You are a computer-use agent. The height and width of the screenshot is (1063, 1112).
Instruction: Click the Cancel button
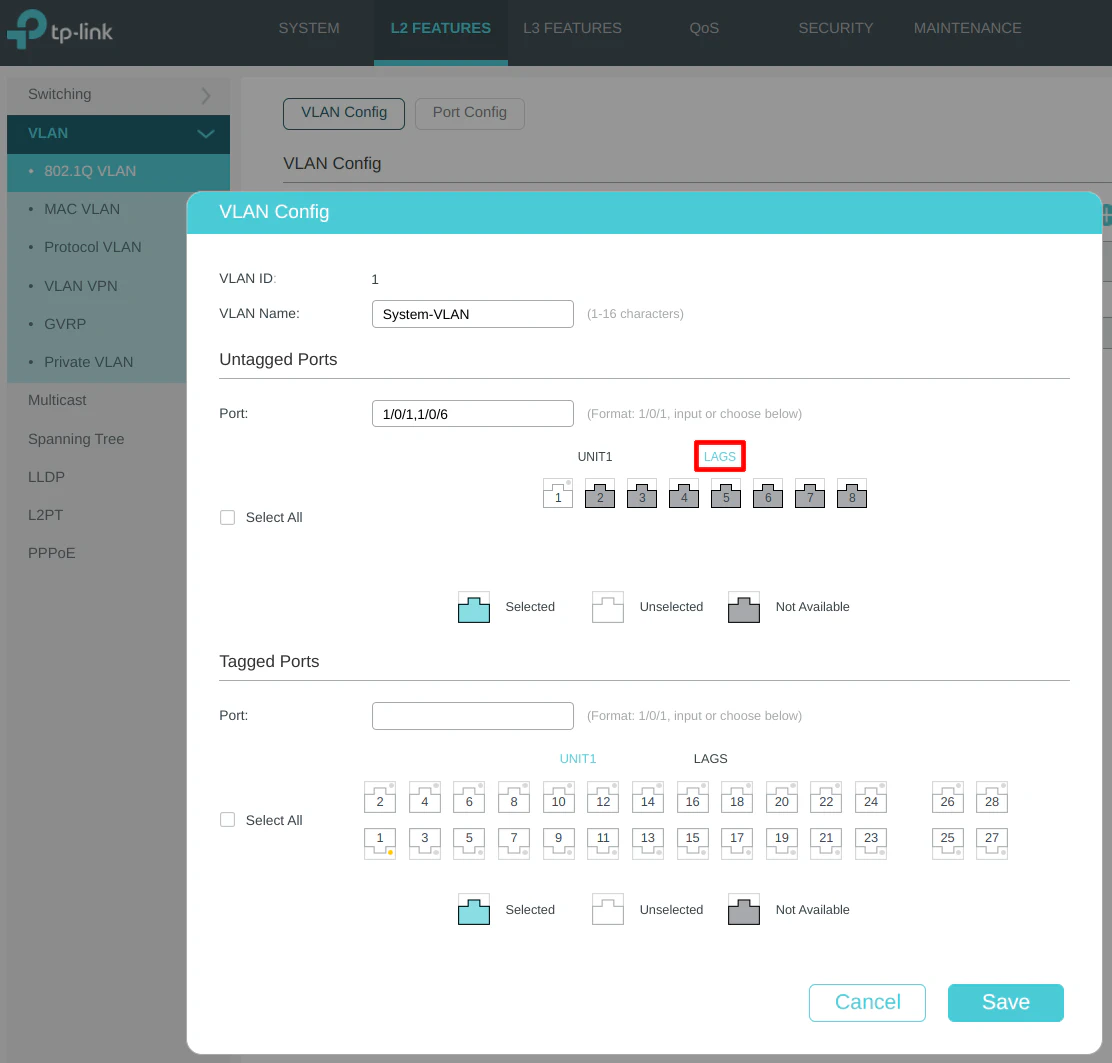click(867, 1003)
